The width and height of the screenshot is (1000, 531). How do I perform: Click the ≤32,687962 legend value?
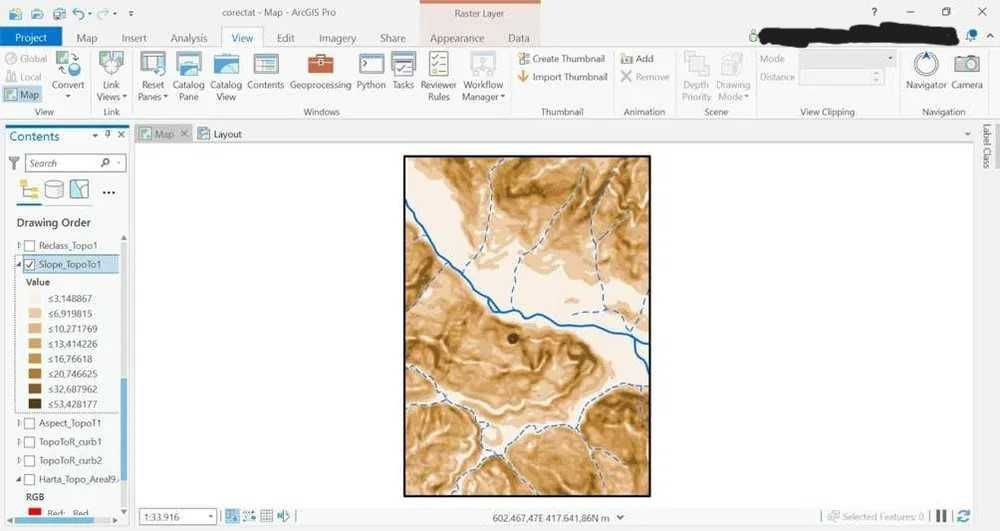coord(73,389)
